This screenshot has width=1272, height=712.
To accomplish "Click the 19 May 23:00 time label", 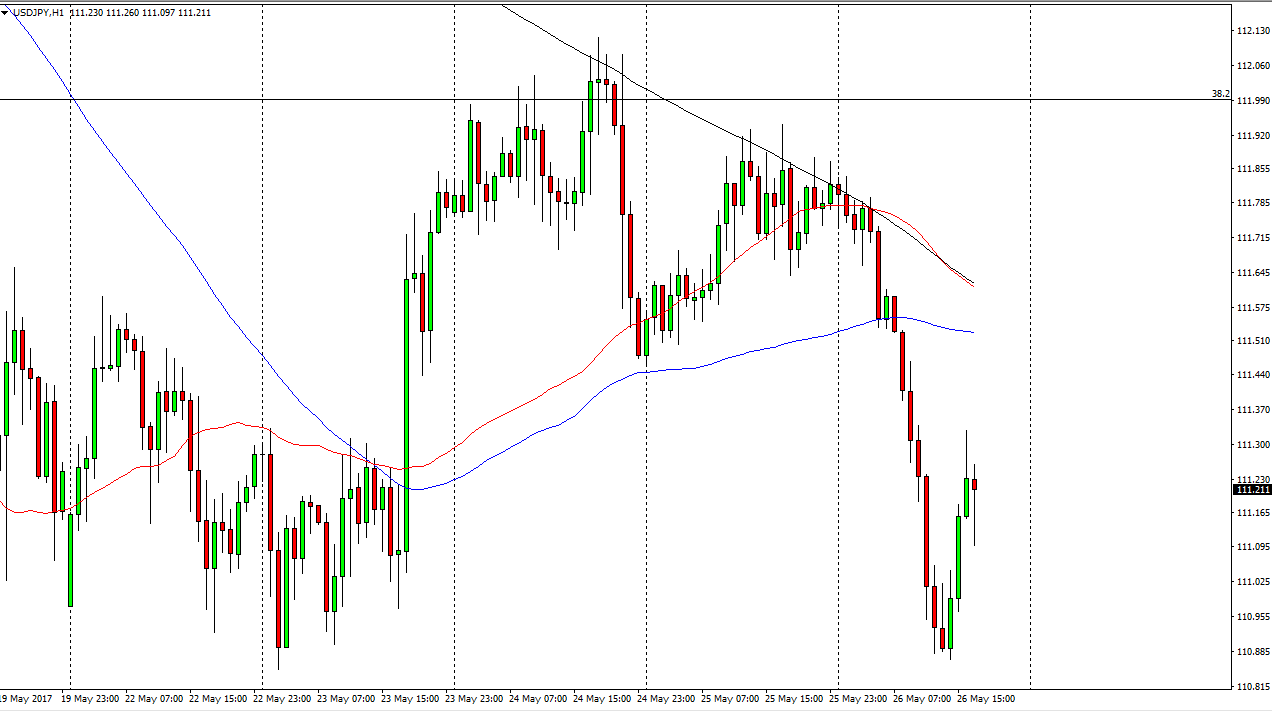I will pyautogui.click(x=91, y=698).
